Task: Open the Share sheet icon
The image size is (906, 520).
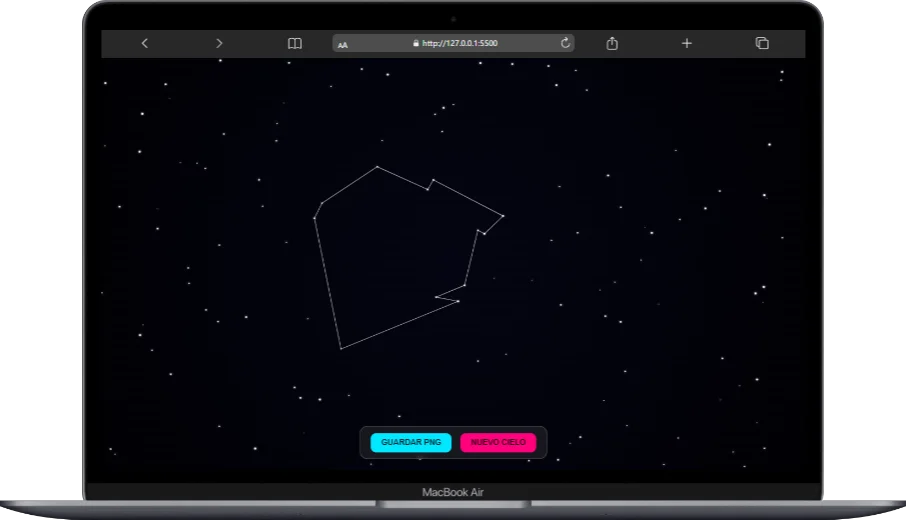Action: [x=612, y=43]
